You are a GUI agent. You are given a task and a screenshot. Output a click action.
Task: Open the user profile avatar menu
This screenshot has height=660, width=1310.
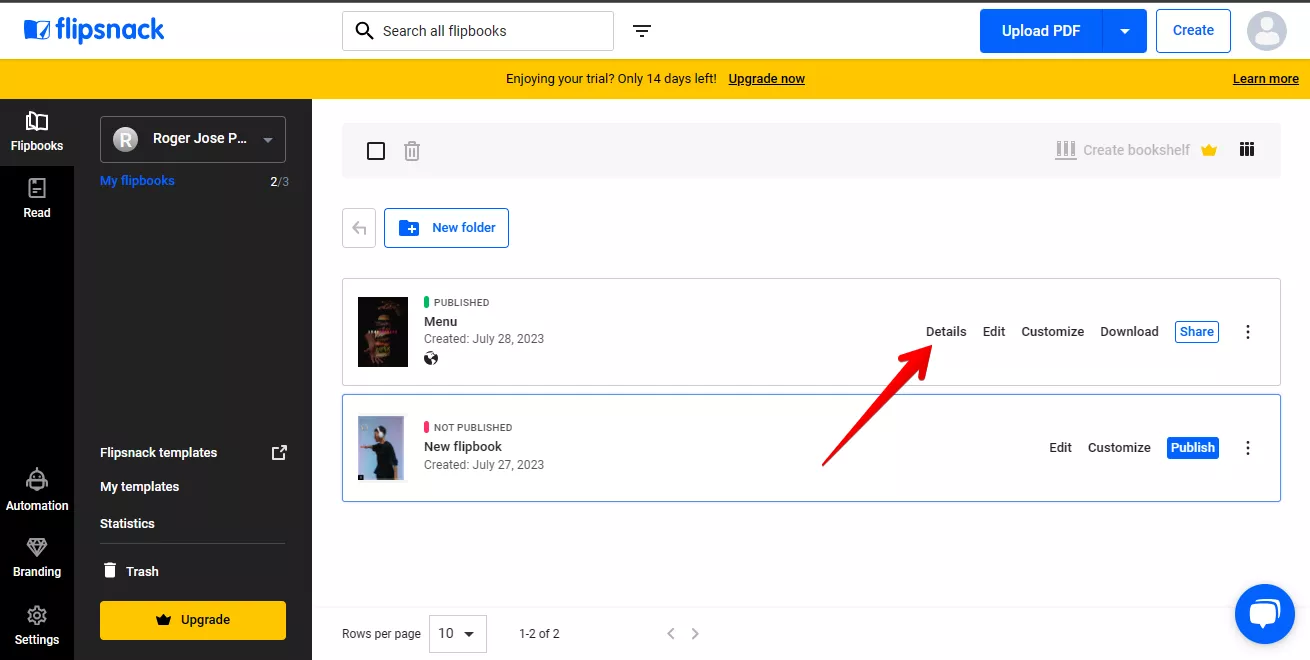(1266, 31)
